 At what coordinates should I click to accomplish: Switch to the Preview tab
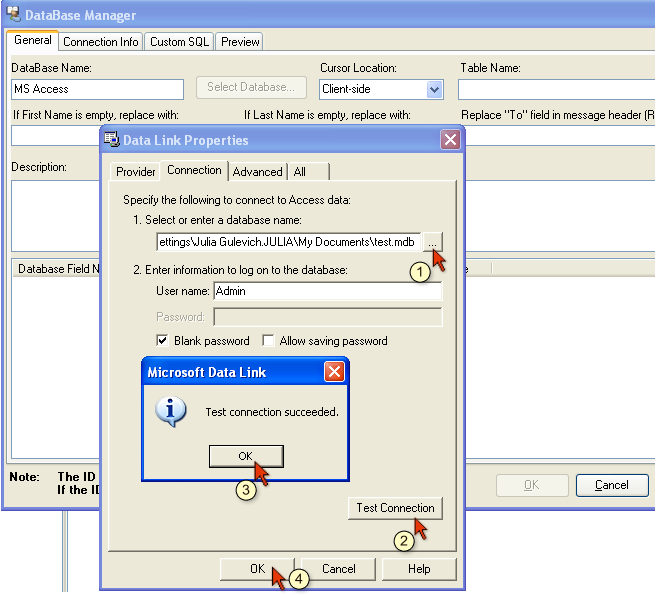pyautogui.click(x=240, y=42)
